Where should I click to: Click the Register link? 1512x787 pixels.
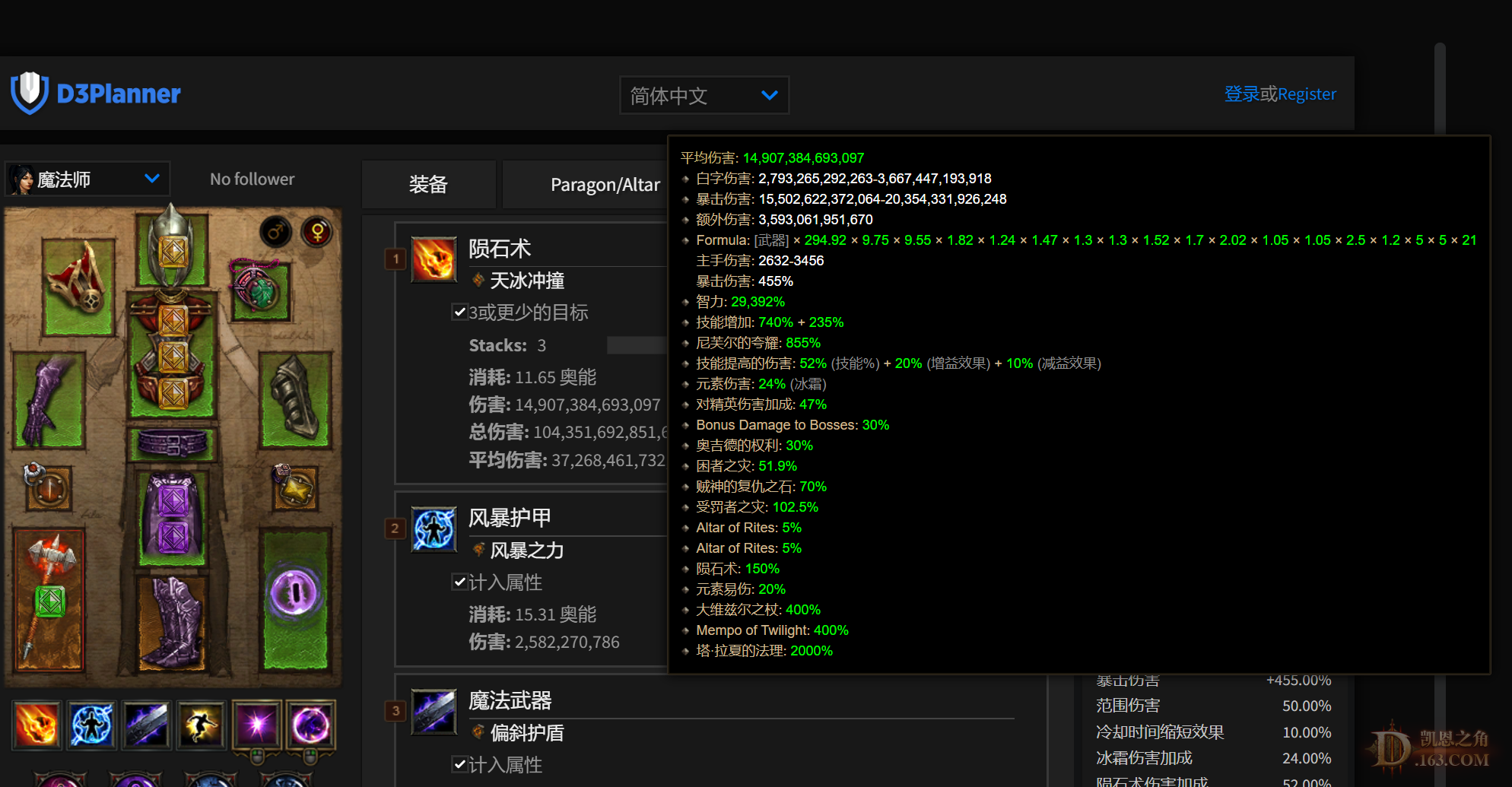tap(1307, 94)
